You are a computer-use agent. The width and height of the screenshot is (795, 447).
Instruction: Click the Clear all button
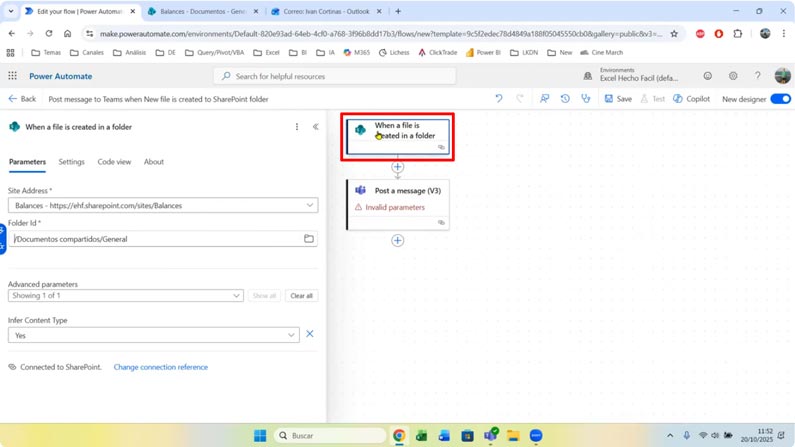point(301,295)
